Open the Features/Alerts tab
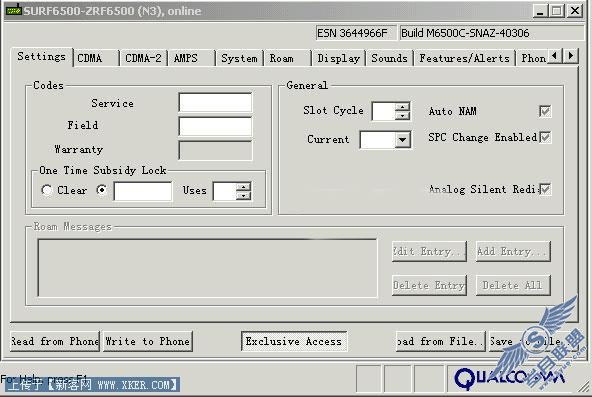 (x=464, y=58)
